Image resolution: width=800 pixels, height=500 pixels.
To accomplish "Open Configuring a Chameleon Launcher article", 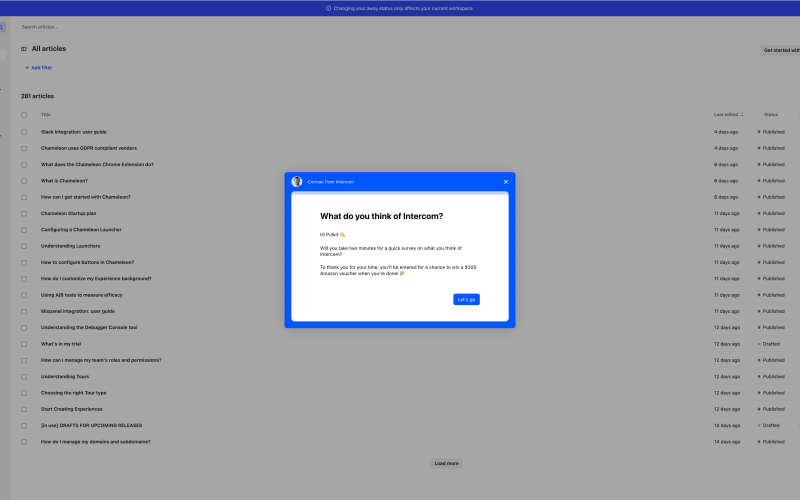I will click(81, 230).
